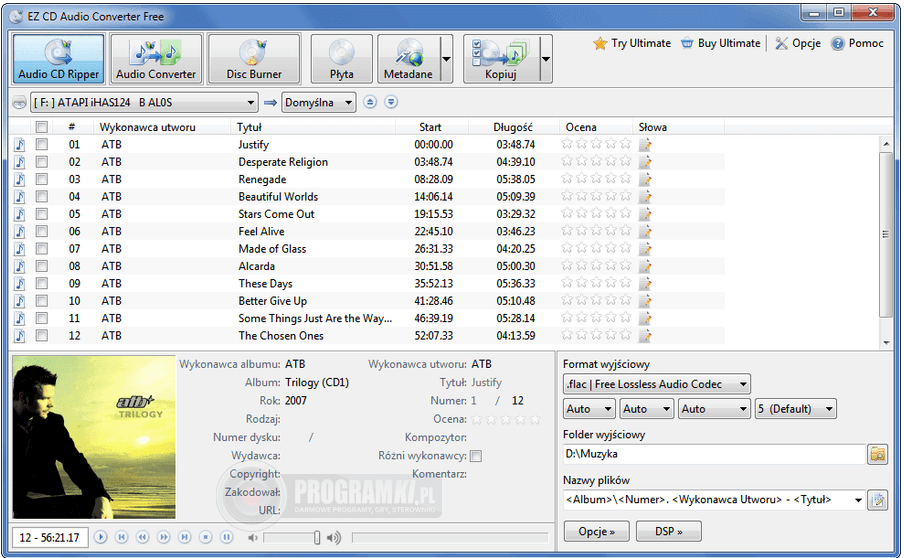Click the ATB Trilogy album cover art
The image size is (904, 558).
click(x=94, y=437)
